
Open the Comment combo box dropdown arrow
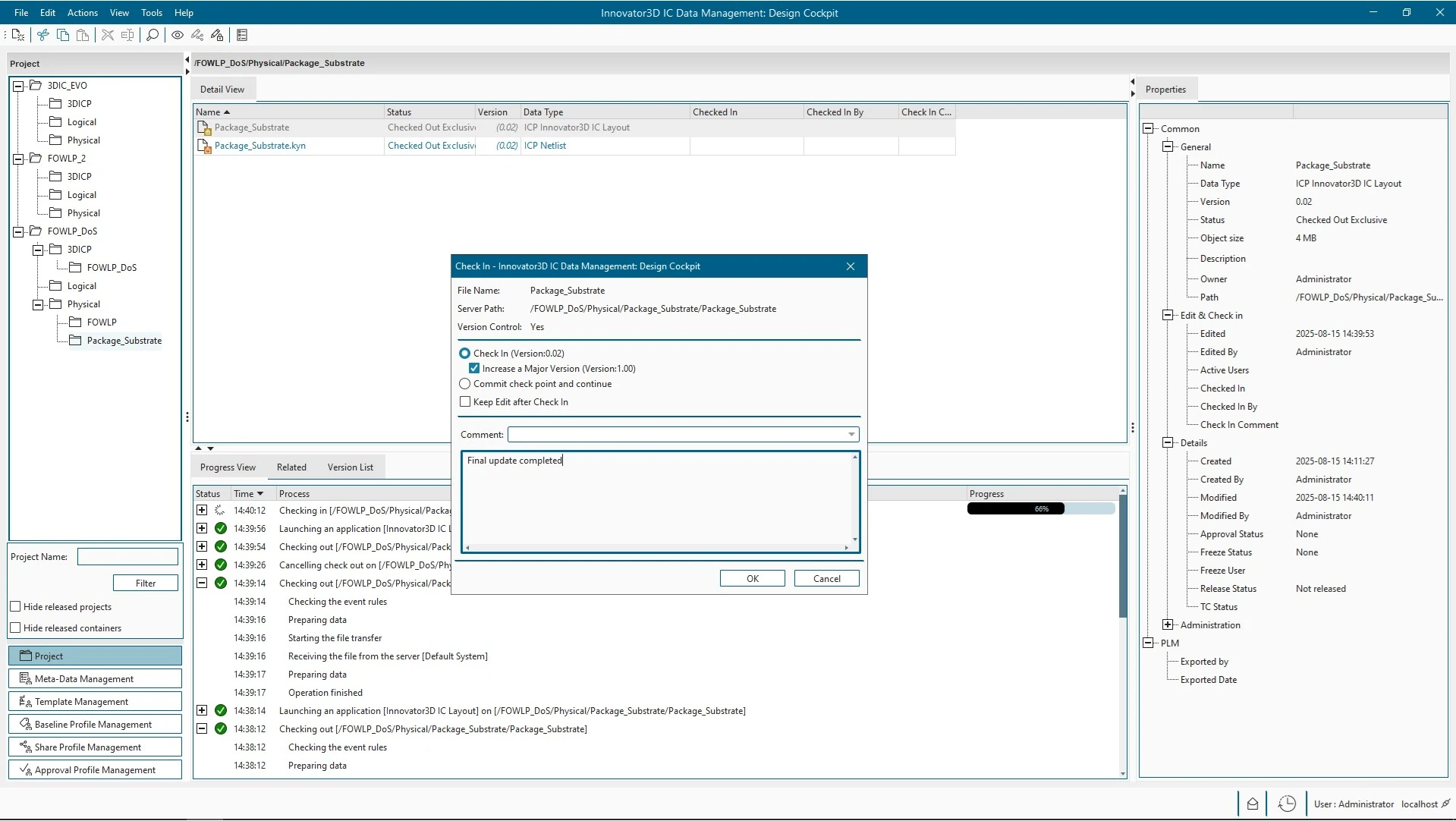click(x=851, y=435)
